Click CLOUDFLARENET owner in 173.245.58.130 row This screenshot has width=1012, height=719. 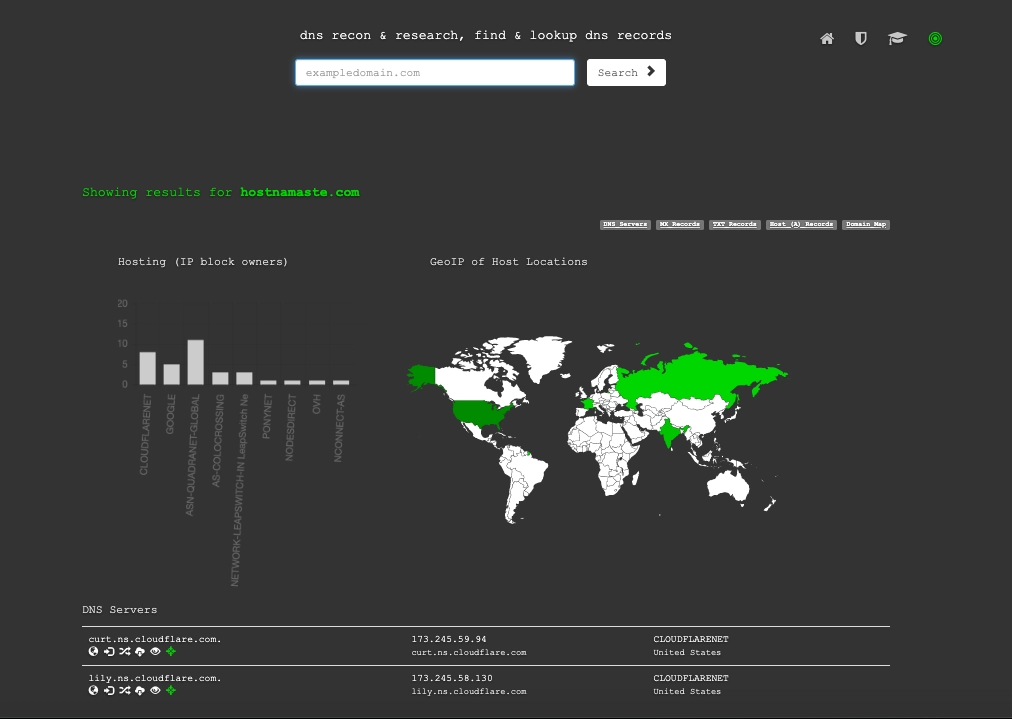(x=691, y=678)
